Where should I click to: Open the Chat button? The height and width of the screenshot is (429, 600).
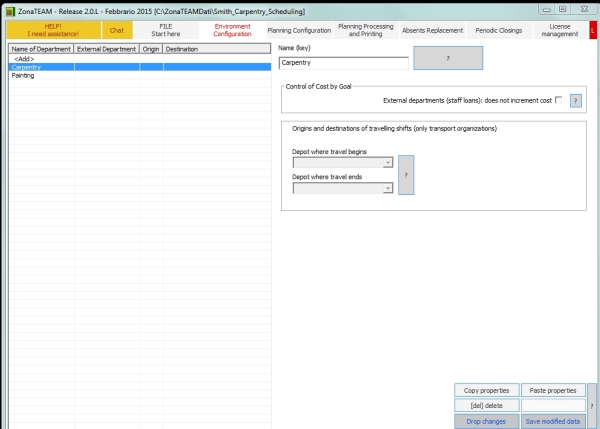pos(117,30)
